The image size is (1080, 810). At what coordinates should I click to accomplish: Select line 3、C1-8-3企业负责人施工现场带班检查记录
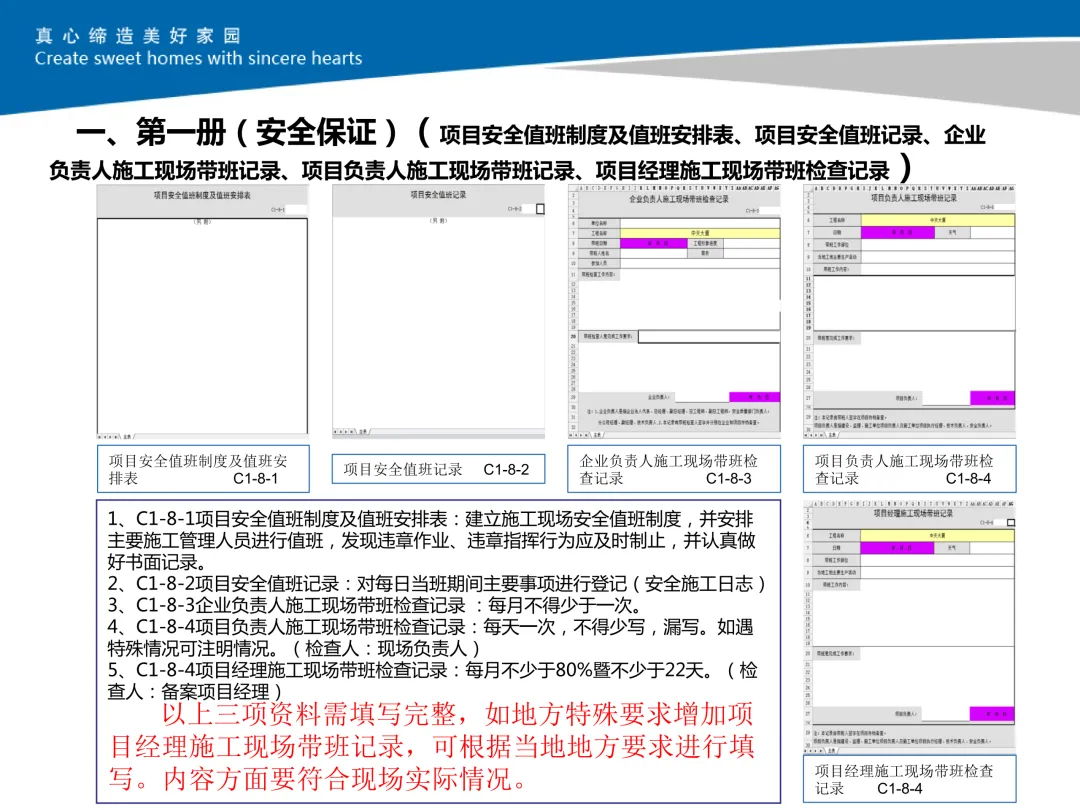pos(375,605)
